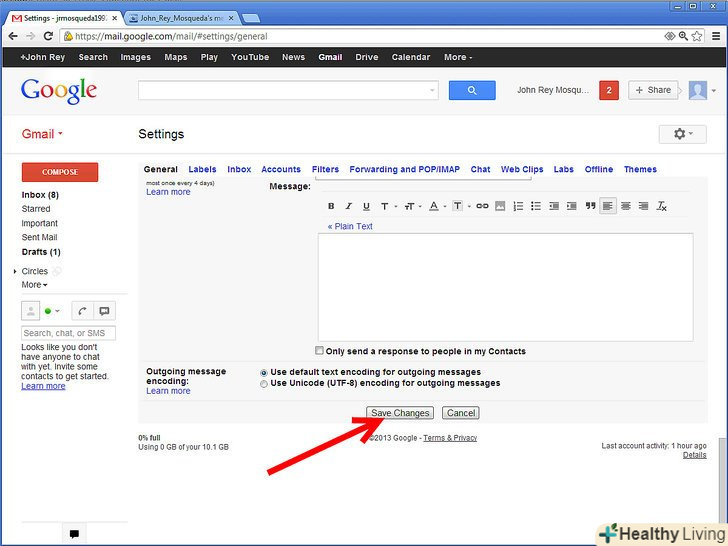Align message text to the right
Image resolution: width=728 pixels, height=546 pixels.
pos(644,206)
